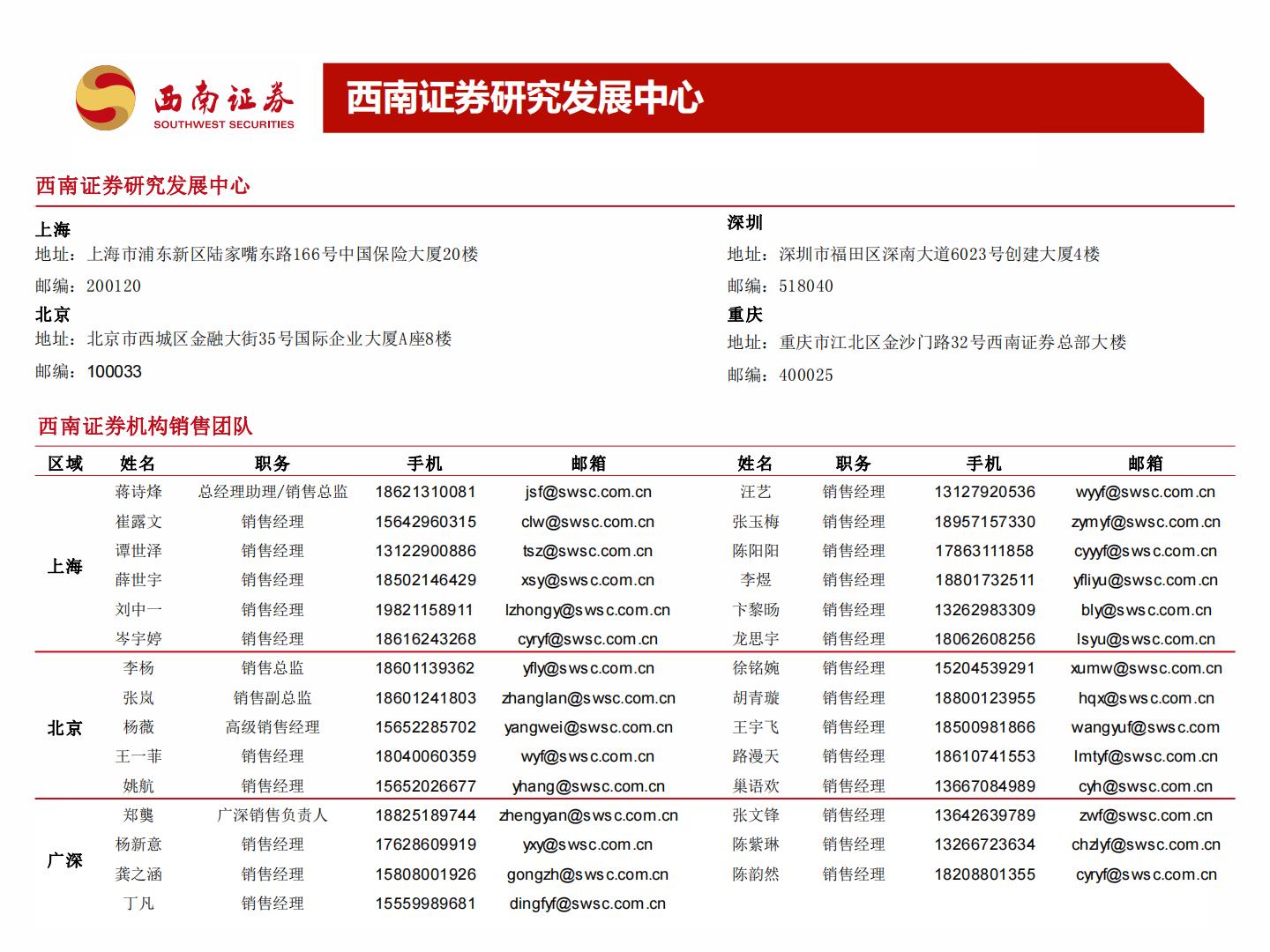Select the section heading 西南证券机构销售团队

coord(146,427)
